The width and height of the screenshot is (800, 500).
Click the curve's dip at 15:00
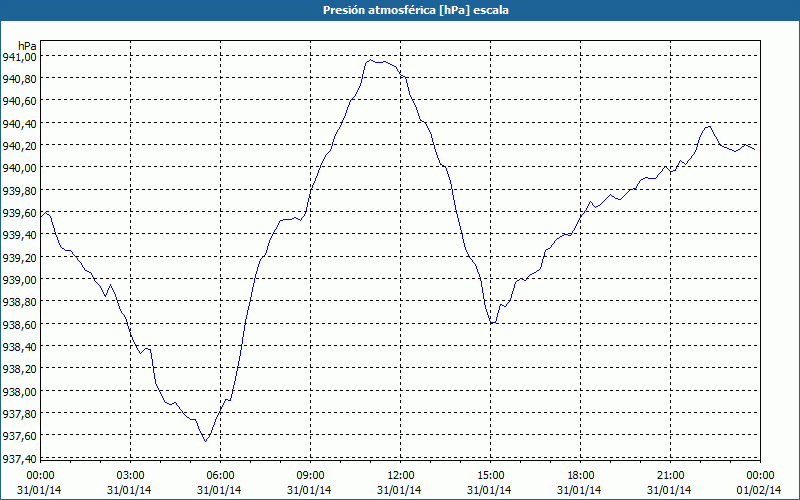(x=491, y=323)
